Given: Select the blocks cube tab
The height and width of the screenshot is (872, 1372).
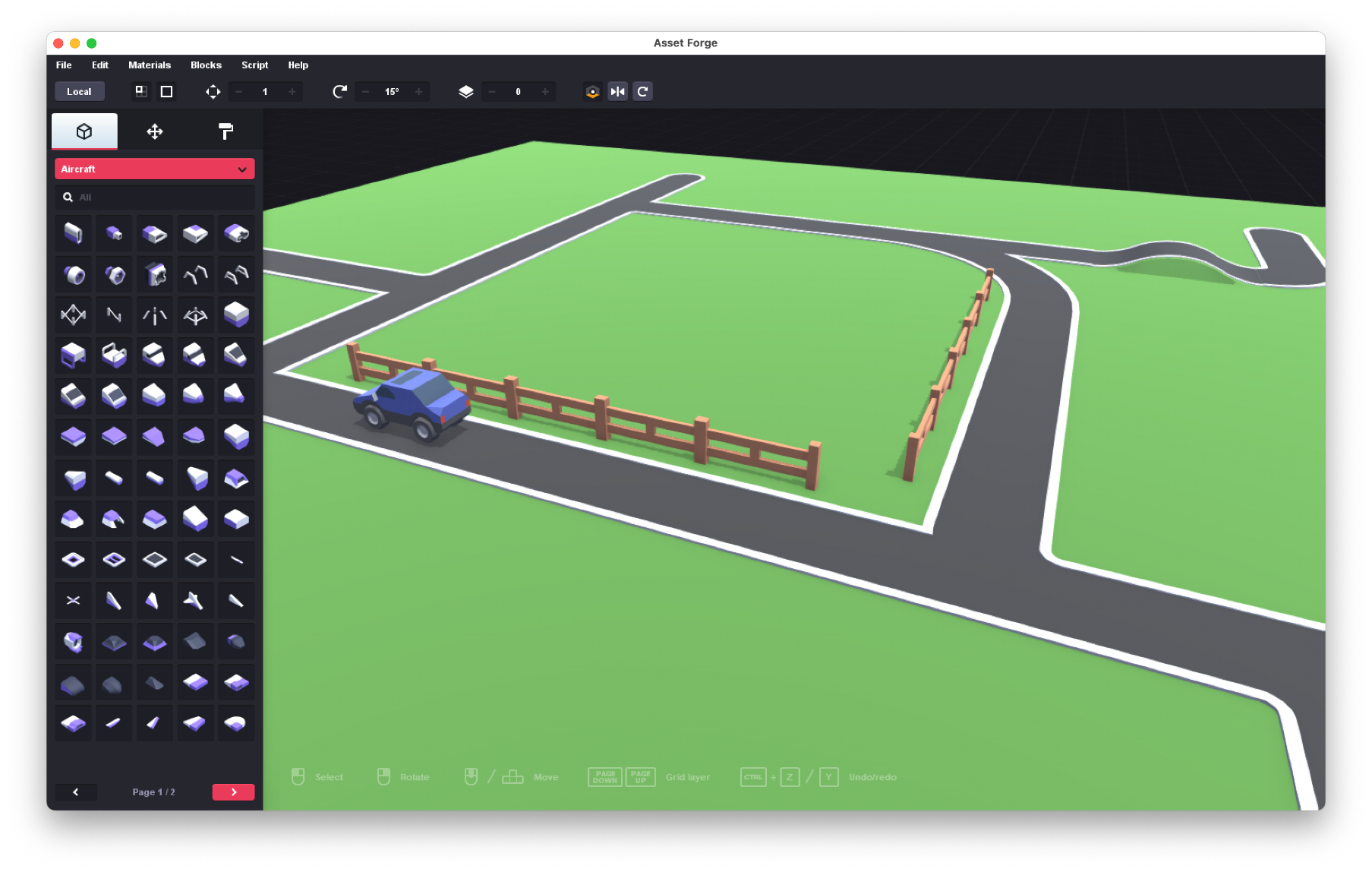Looking at the screenshot, I should (84, 131).
